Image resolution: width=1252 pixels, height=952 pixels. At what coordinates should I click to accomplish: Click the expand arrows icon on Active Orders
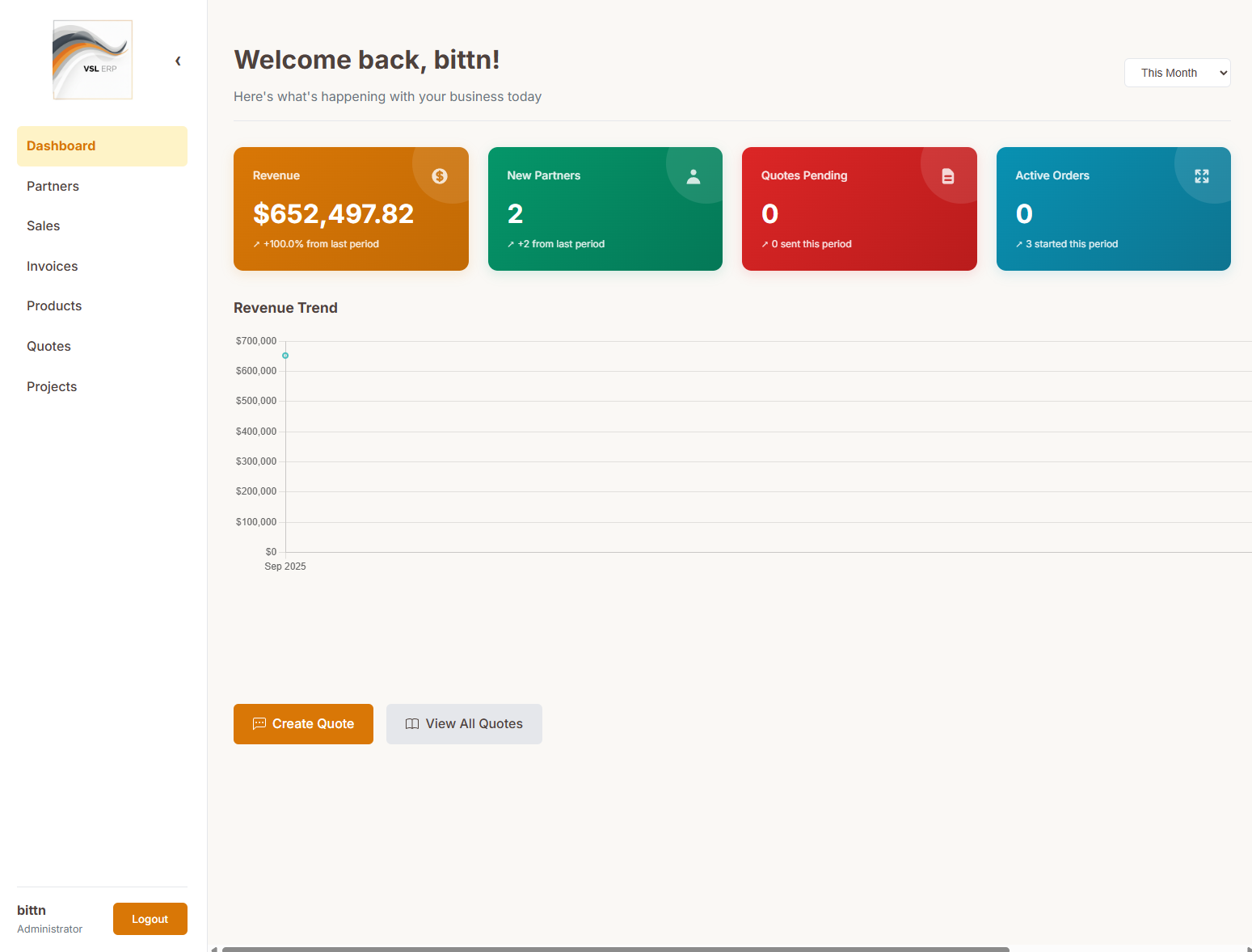coord(1202,176)
